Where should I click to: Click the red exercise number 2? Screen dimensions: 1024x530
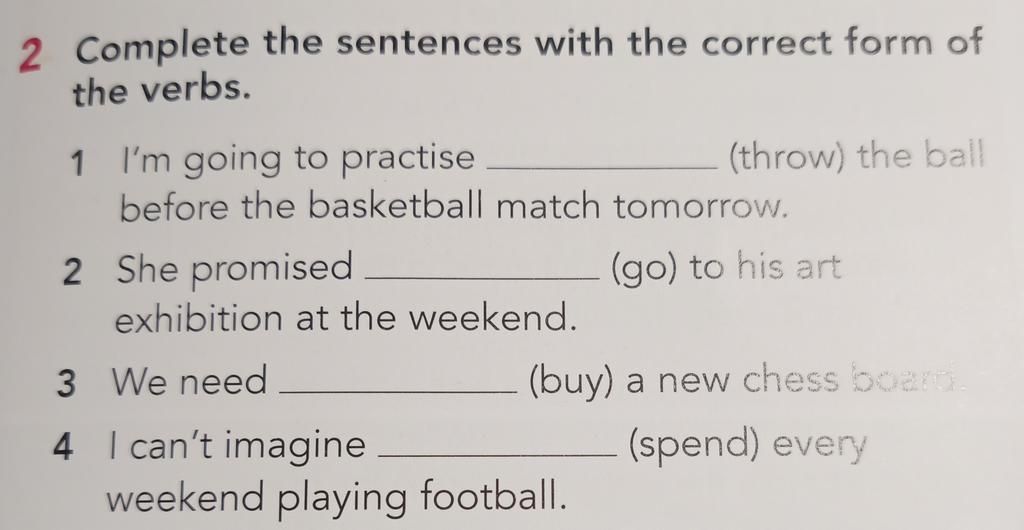pos(30,56)
